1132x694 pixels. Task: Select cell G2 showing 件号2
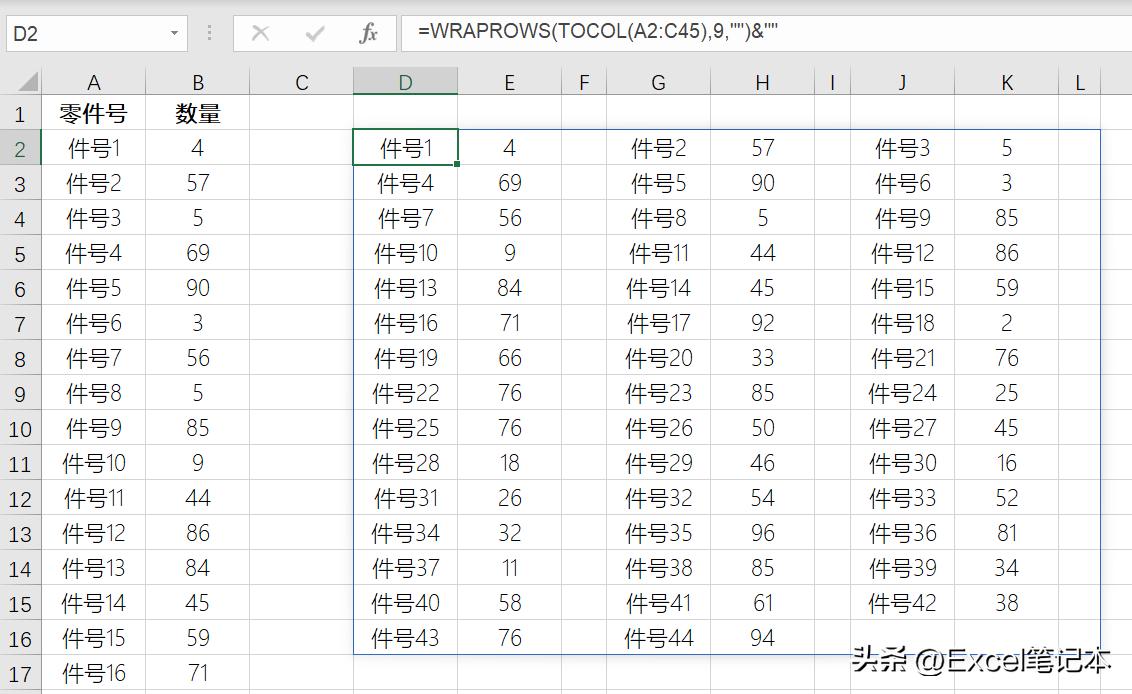[658, 147]
